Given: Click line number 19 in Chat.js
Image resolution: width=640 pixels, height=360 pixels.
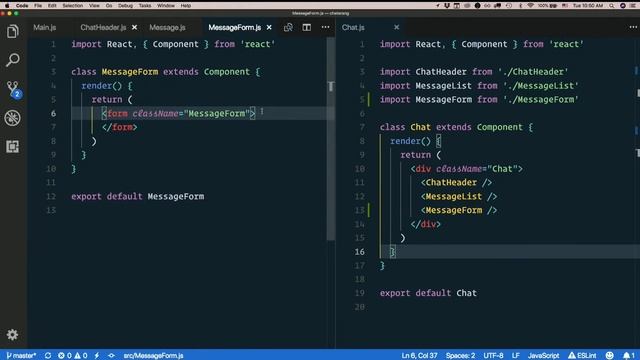Looking at the screenshot, I should pyautogui.click(x=359, y=293).
